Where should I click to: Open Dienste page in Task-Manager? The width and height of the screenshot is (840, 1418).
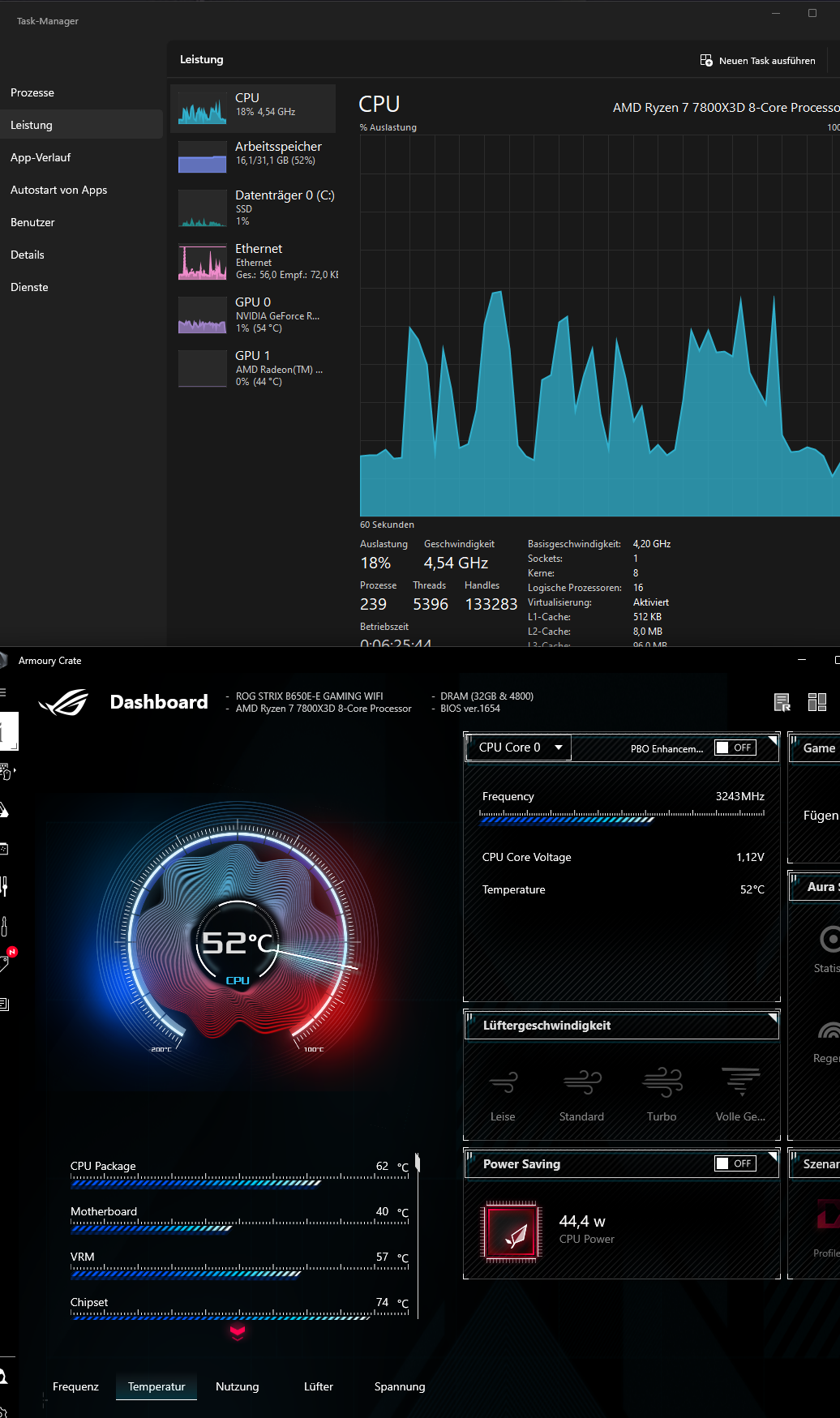tap(81, 287)
